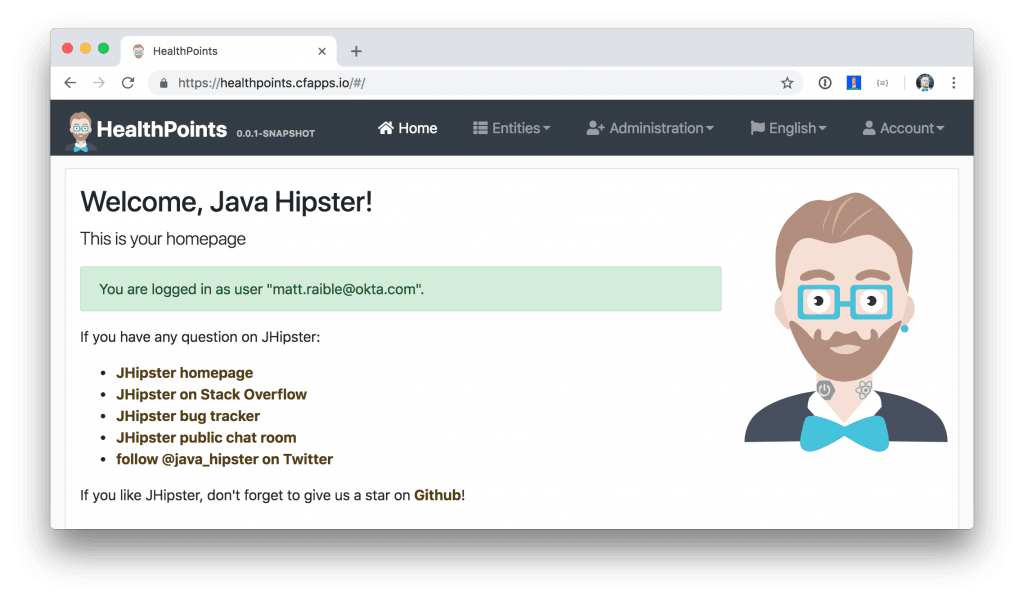Select the HealthPoints browser tab

pos(229,51)
